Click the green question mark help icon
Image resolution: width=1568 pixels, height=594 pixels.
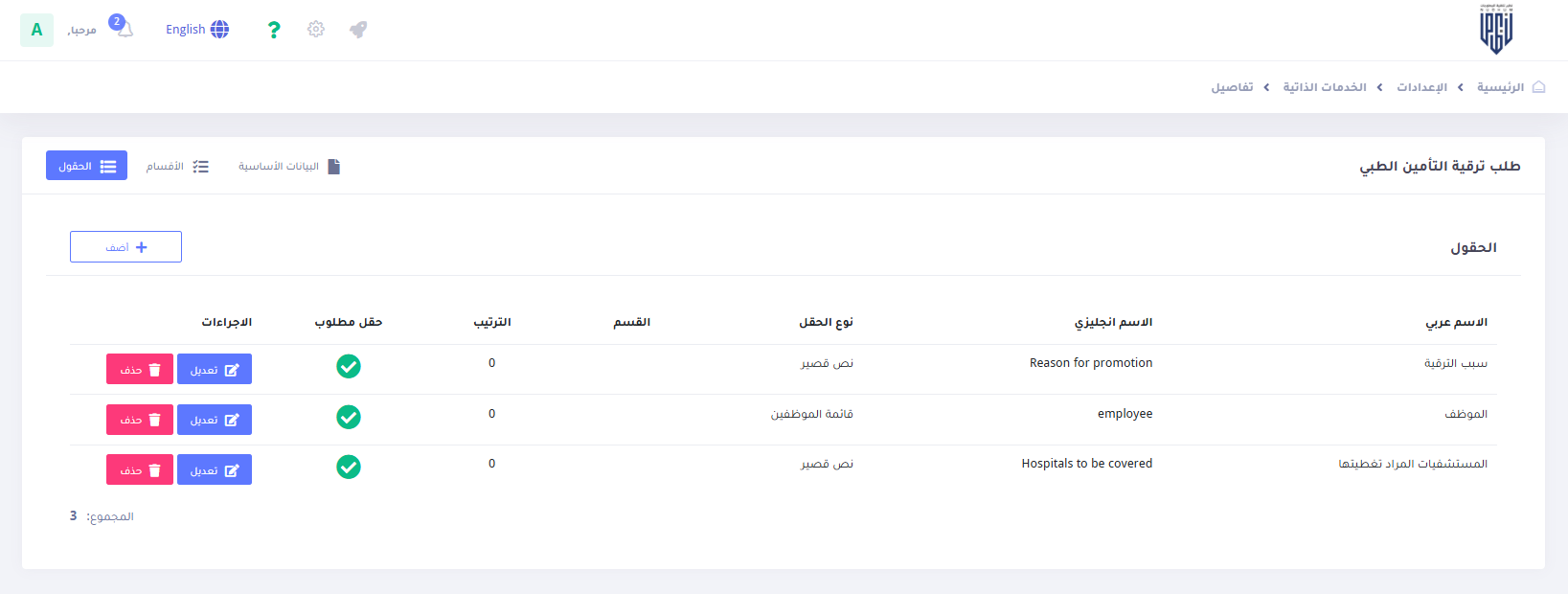click(x=274, y=30)
